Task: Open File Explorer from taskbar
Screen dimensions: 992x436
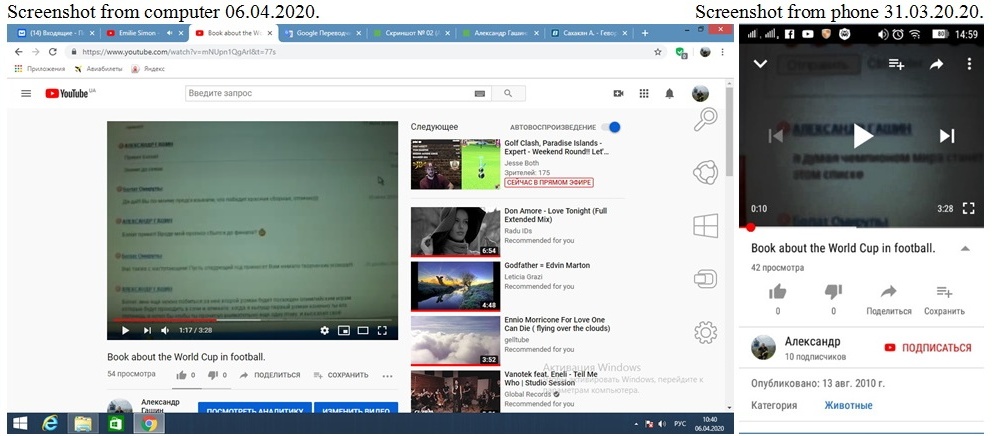Action: 83,423
